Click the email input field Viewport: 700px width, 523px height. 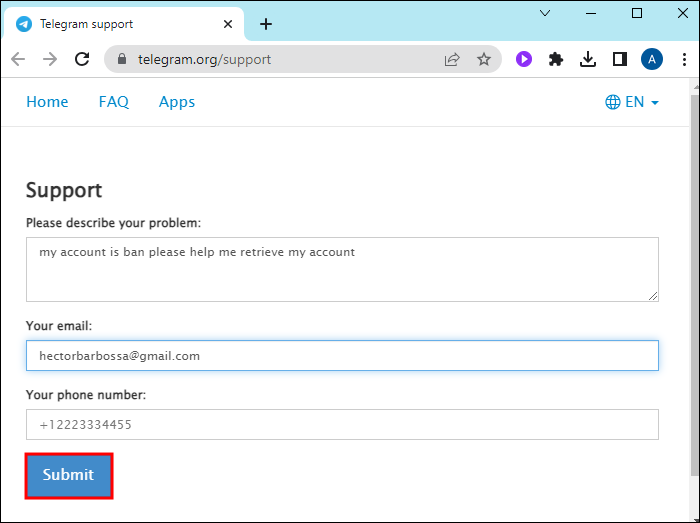tap(342, 356)
